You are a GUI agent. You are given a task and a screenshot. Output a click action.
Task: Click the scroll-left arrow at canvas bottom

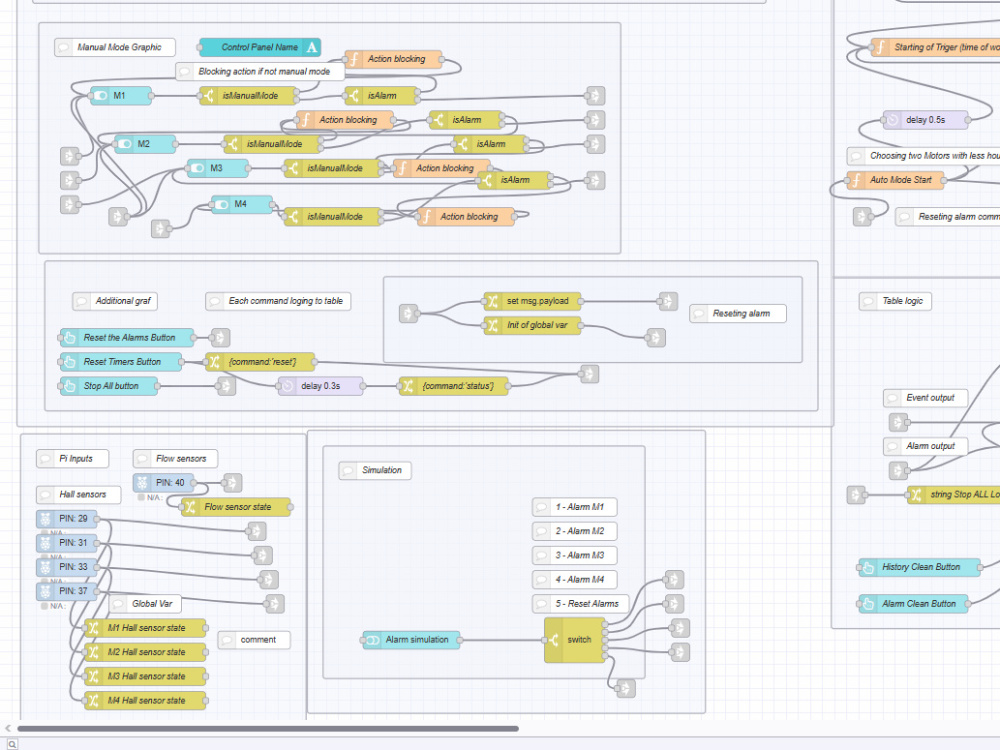(x=7, y=728)
